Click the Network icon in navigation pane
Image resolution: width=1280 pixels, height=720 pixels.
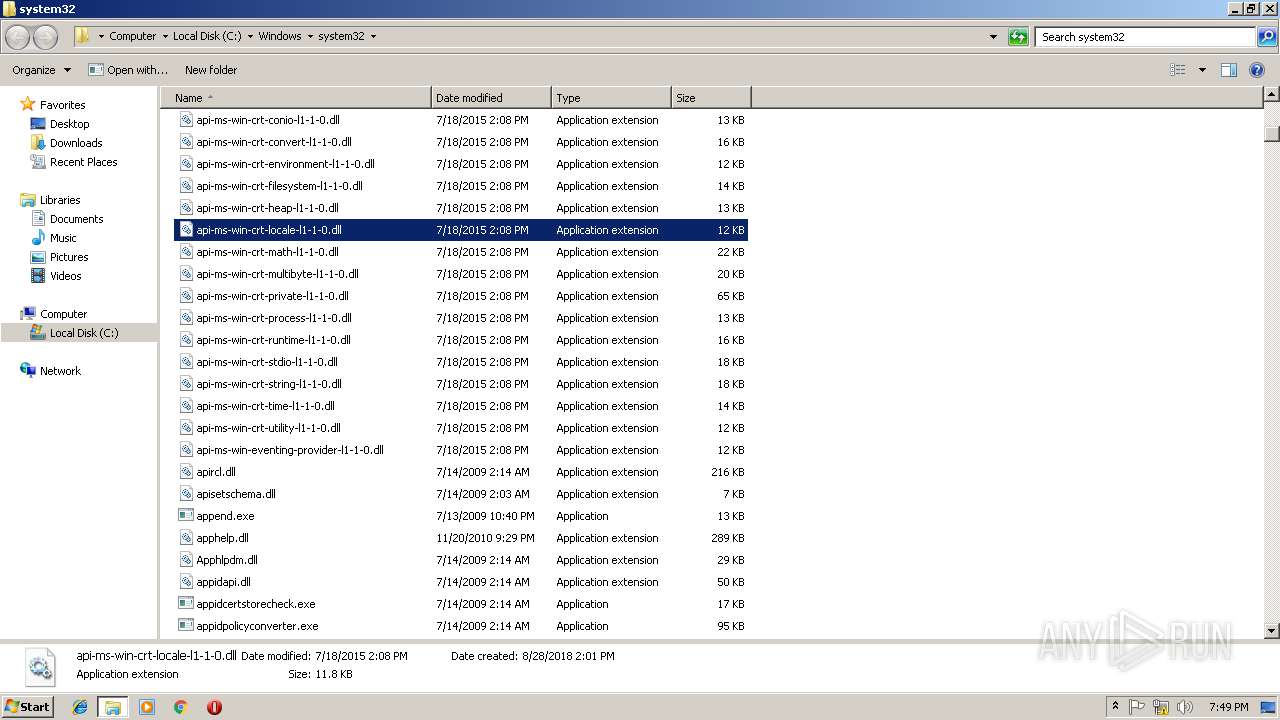[28, 371]
